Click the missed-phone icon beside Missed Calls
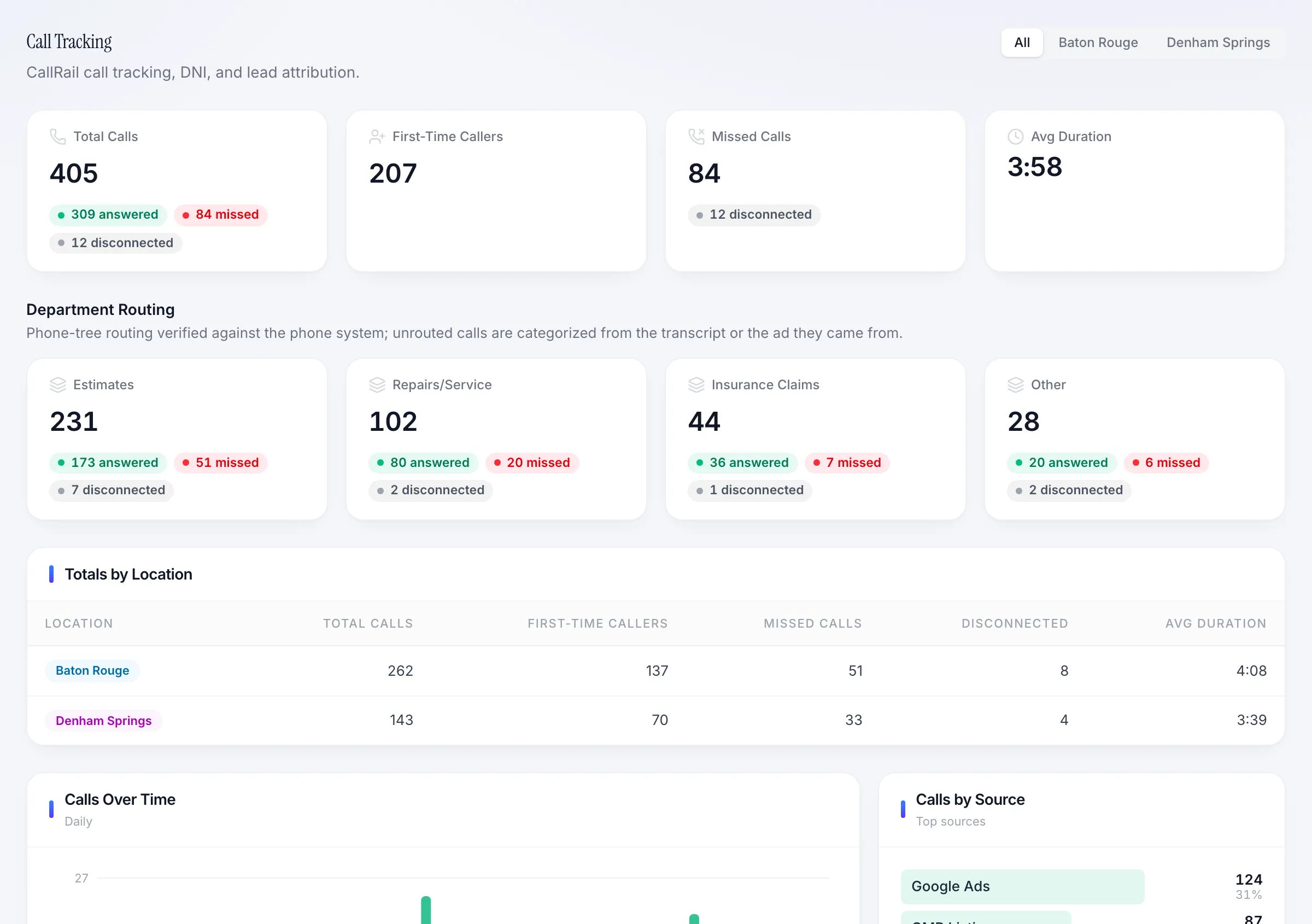Image resolution: width=1312 pixels, height=924 pixels. pyautogui.click(x=696, y=137)
